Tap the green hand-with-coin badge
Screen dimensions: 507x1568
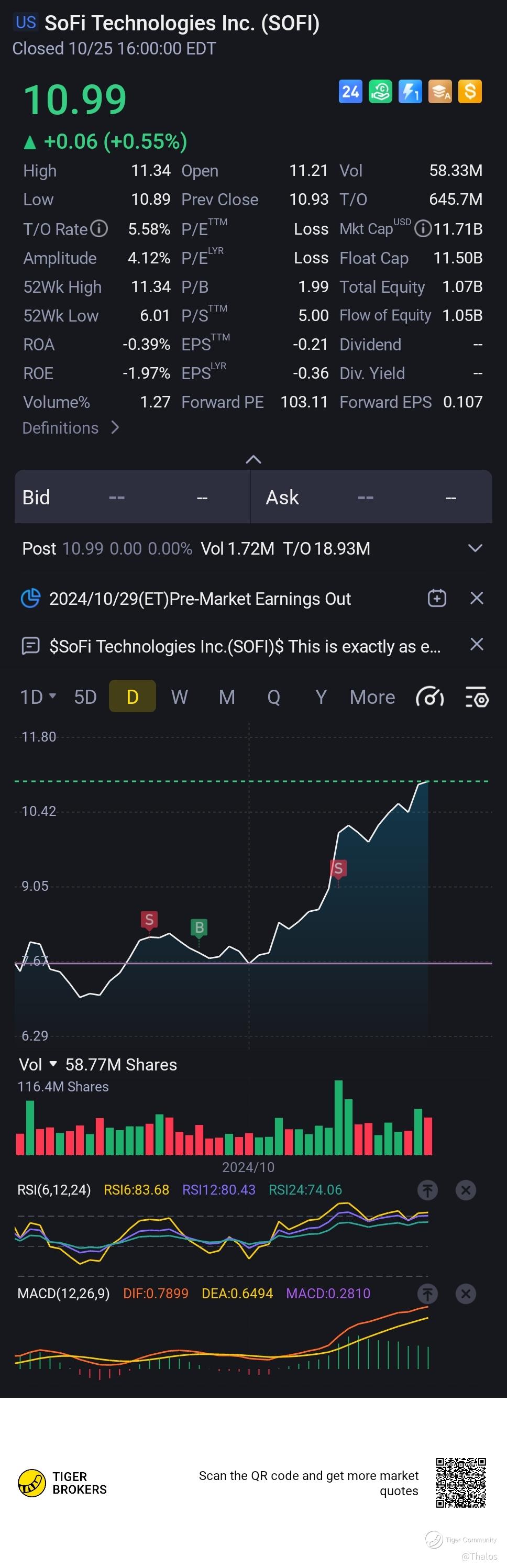click(x=380, y=92)
